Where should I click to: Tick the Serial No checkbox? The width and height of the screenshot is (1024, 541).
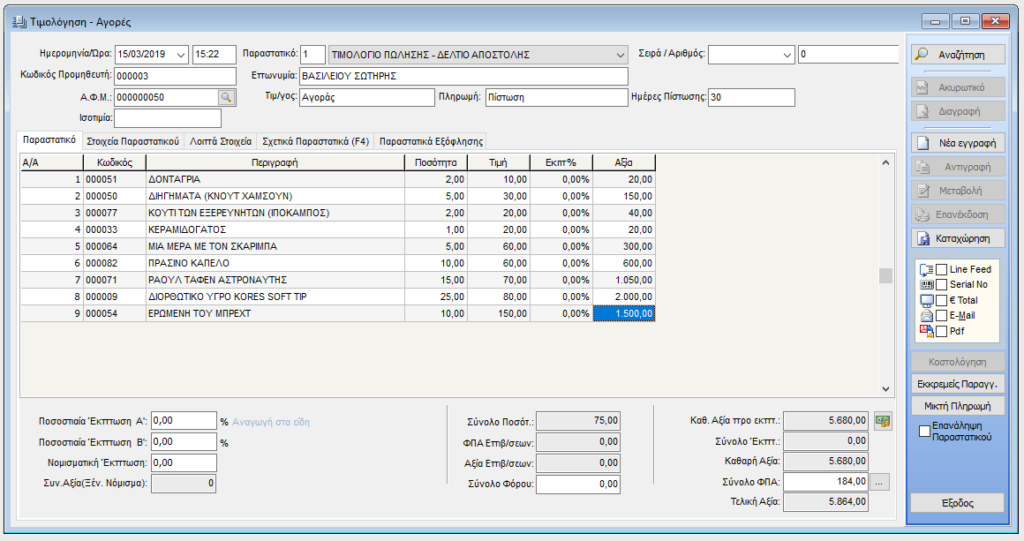942,285
